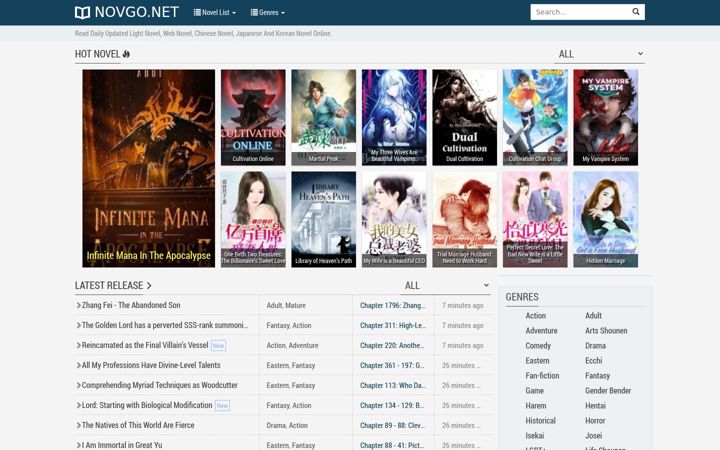720x450 pixels.
Task: Open Chapter 361 - 197 link
Action: tap(392, 366)
